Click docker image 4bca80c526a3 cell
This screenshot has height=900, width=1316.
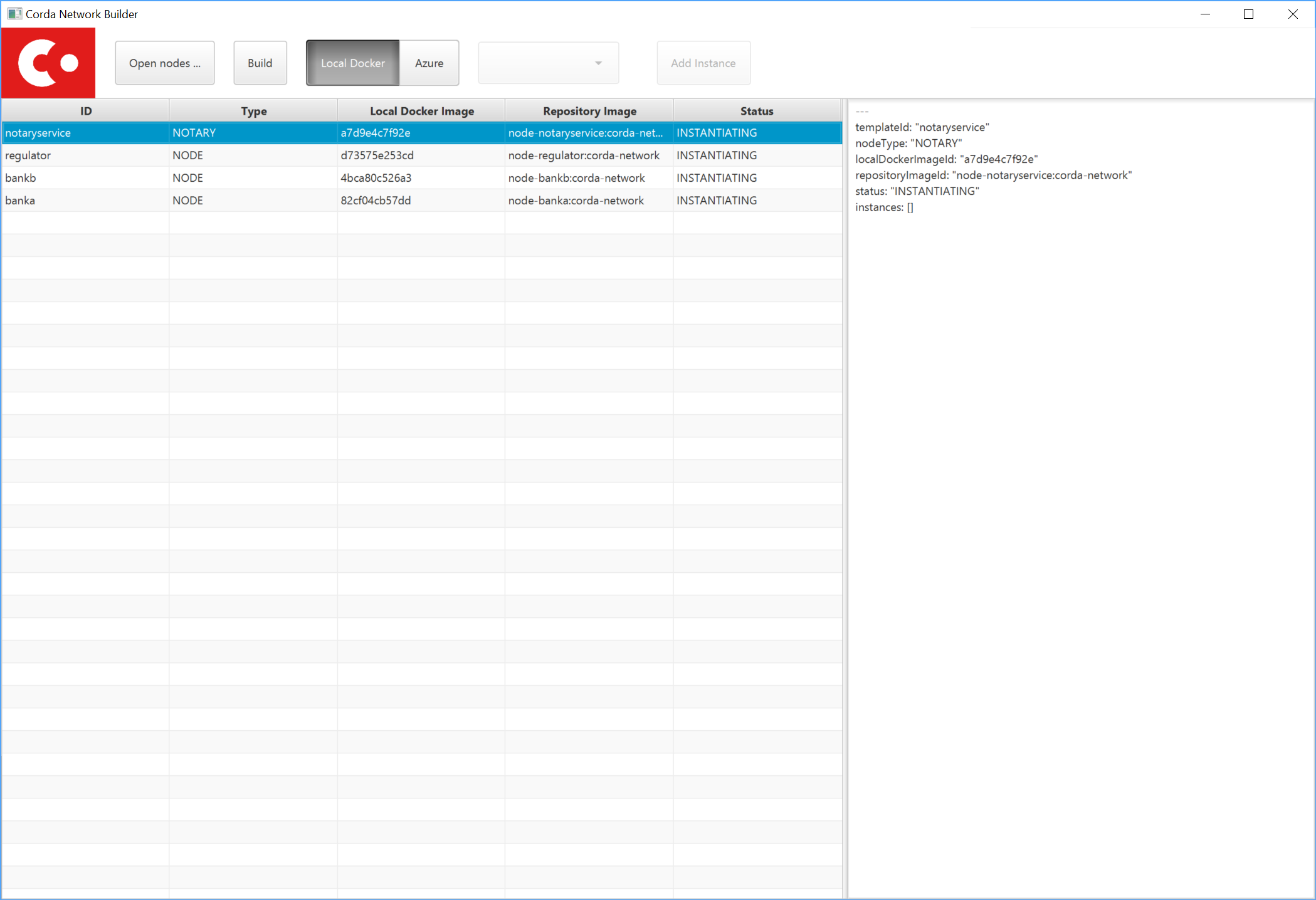pos(421,178)
